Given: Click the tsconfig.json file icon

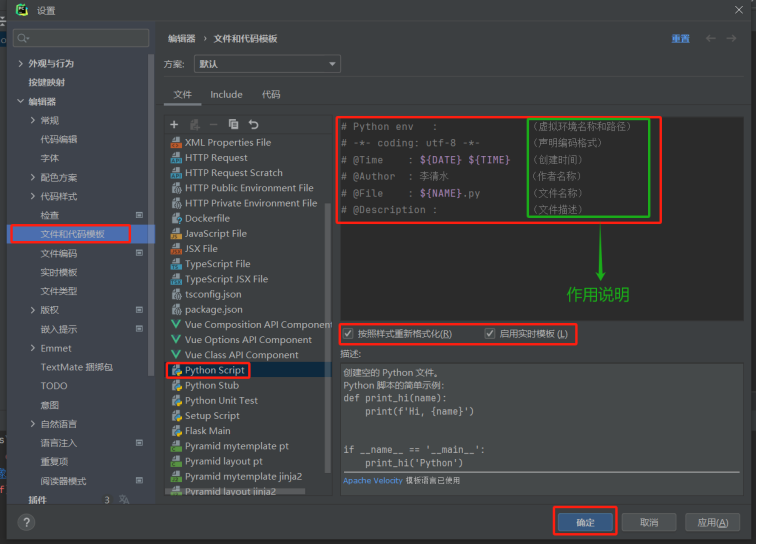Looking at the screenshot, I should 176,294.
